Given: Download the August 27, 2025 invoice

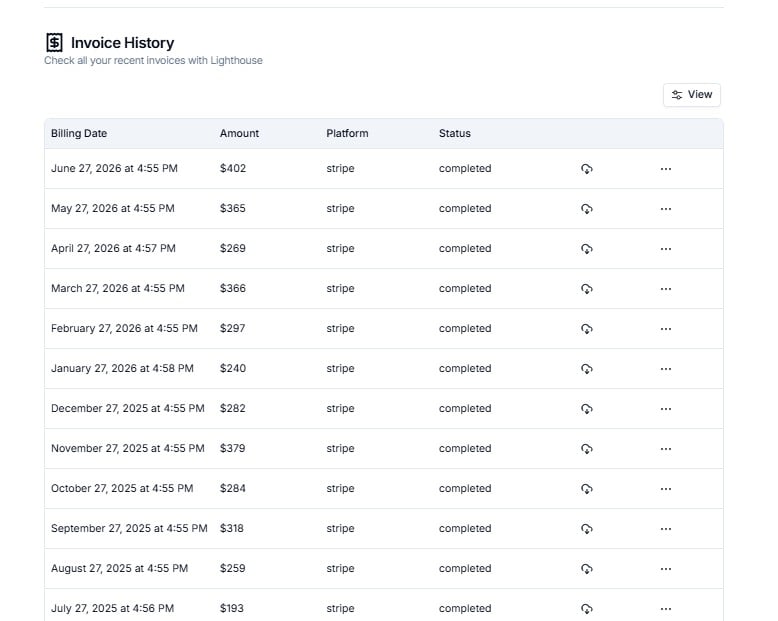Looking at the screenshot, I should pyautogui.click(x=586, y=569).
